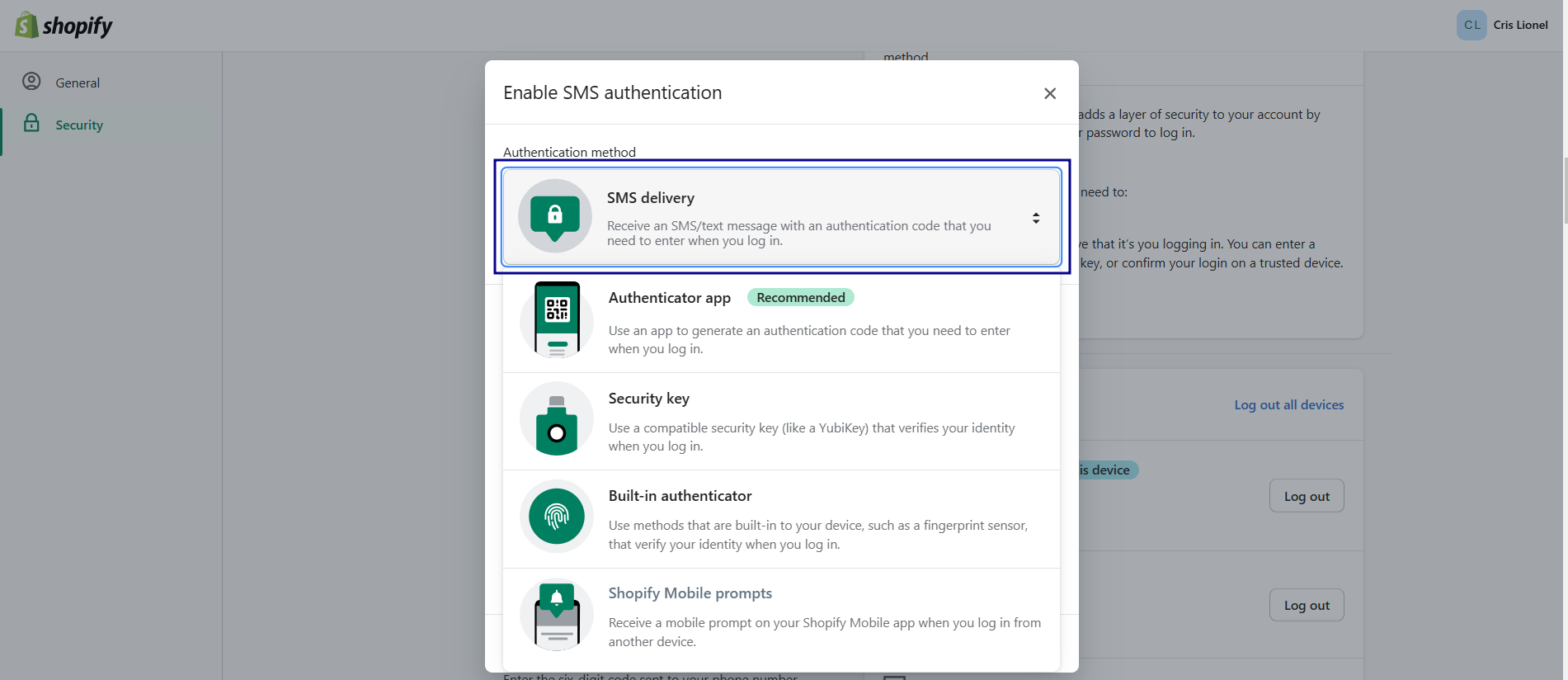Click Log out all devices link

click(1288, 404)
